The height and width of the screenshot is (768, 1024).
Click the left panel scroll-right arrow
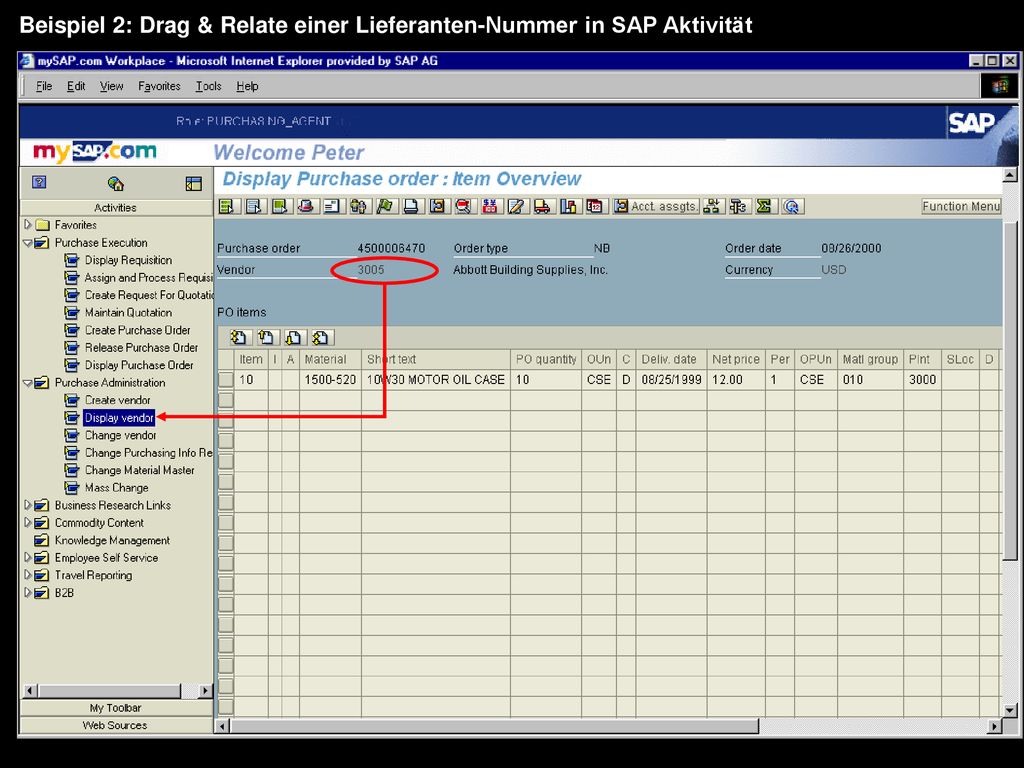coord(205,690)
